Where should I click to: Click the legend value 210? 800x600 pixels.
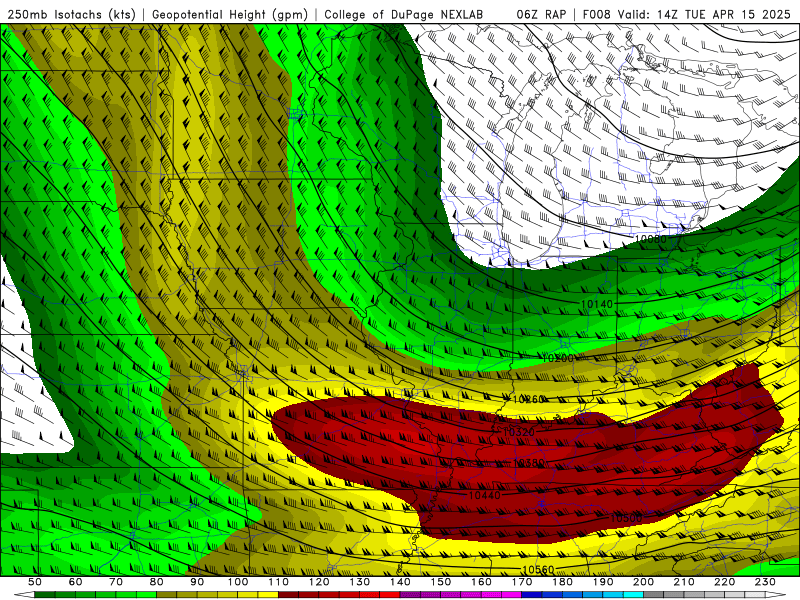pos(684,582)
